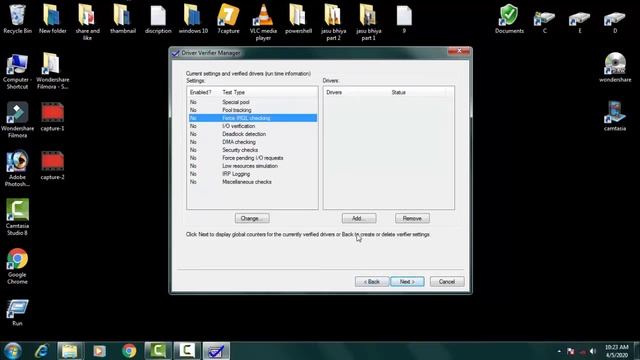Viewport: 640px width, 360px height.
Task: Switch to Camtasia recorder white taskbar button
Action: pos(187,351)
